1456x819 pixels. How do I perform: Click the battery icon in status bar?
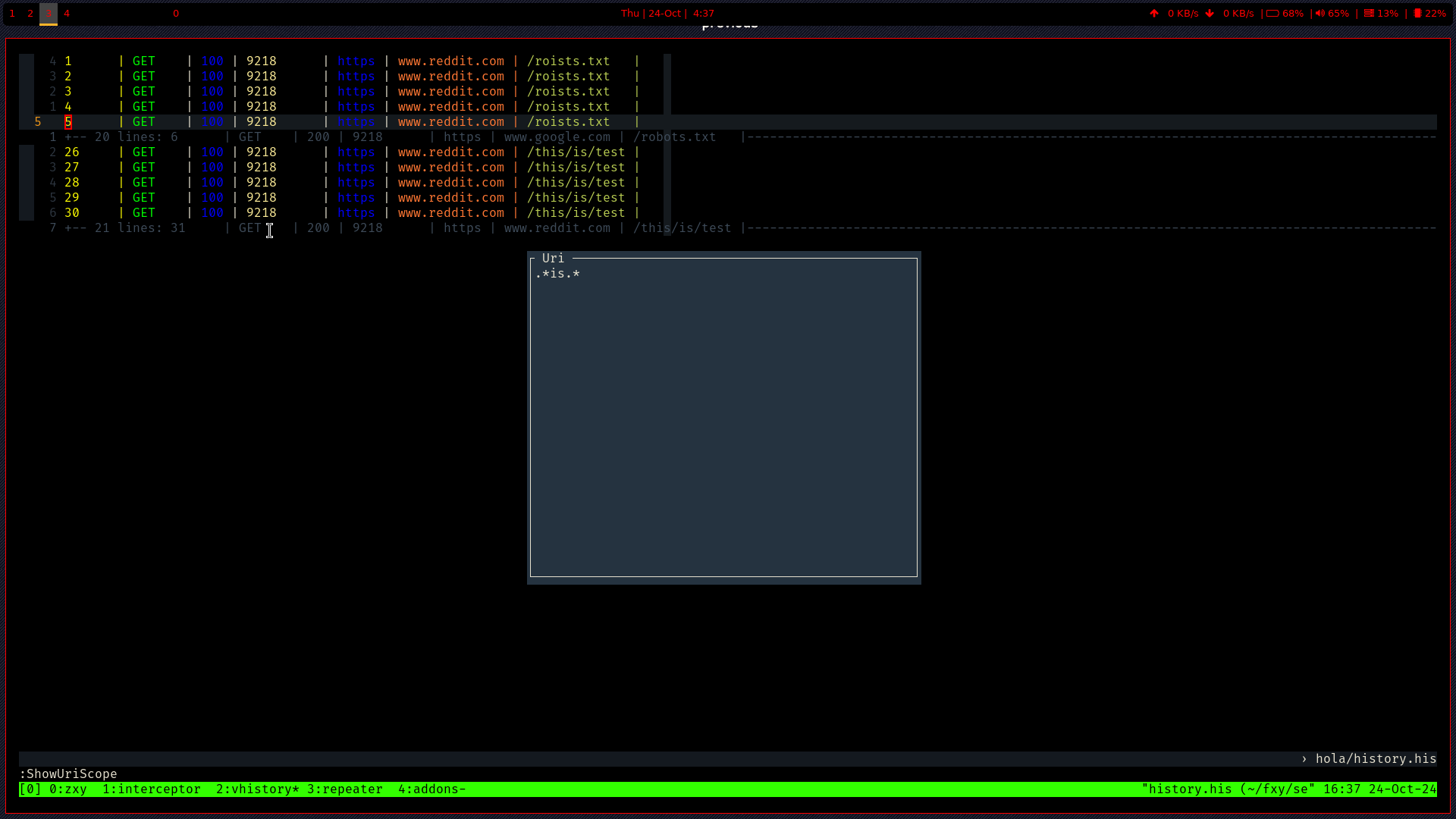1272,13
